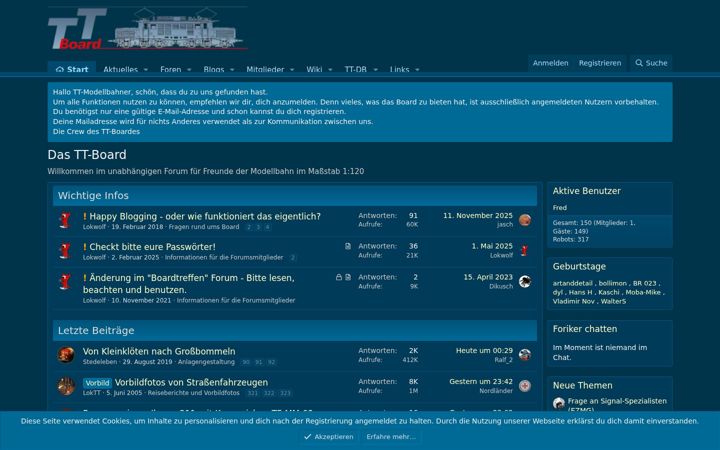Open Neue Themen sidebar heading
The height and width of the screenshot is (450, 720).
pyautogui.click(x=582, y=386)
